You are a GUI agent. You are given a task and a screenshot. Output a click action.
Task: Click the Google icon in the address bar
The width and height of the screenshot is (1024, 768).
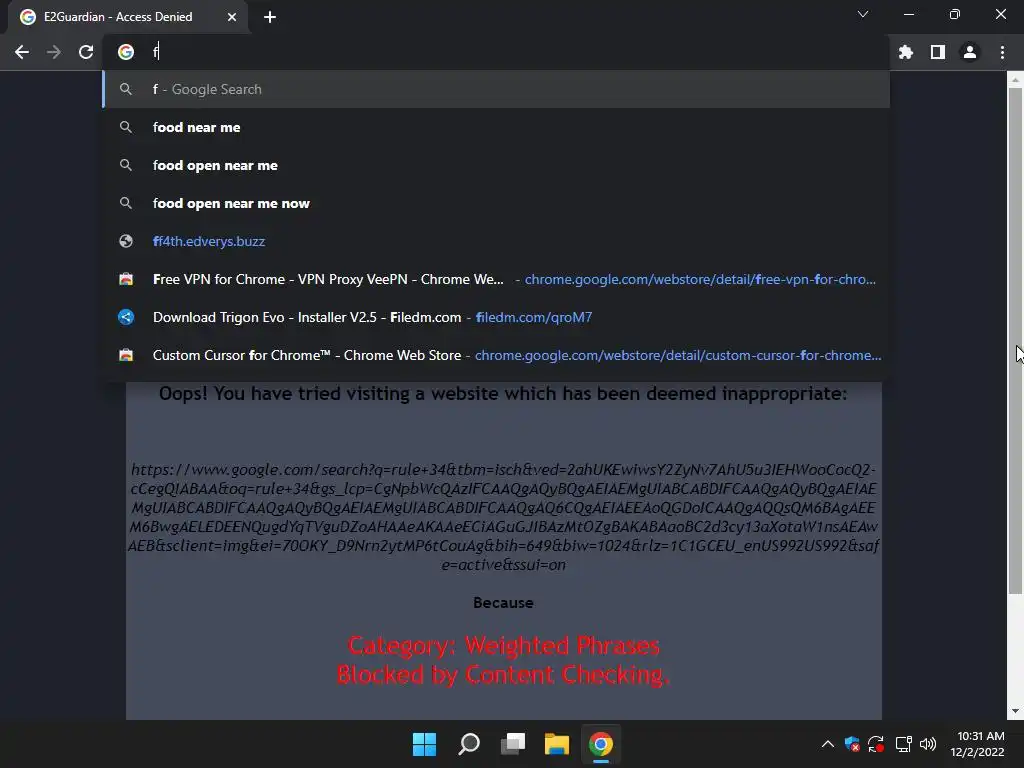[x=126, y=52]
